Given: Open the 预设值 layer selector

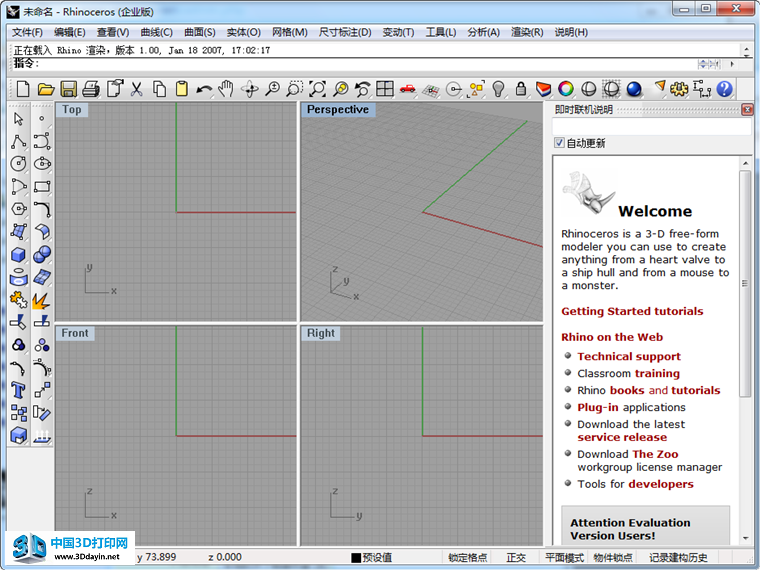Looking at the screenshot, I should coord(377,557).
